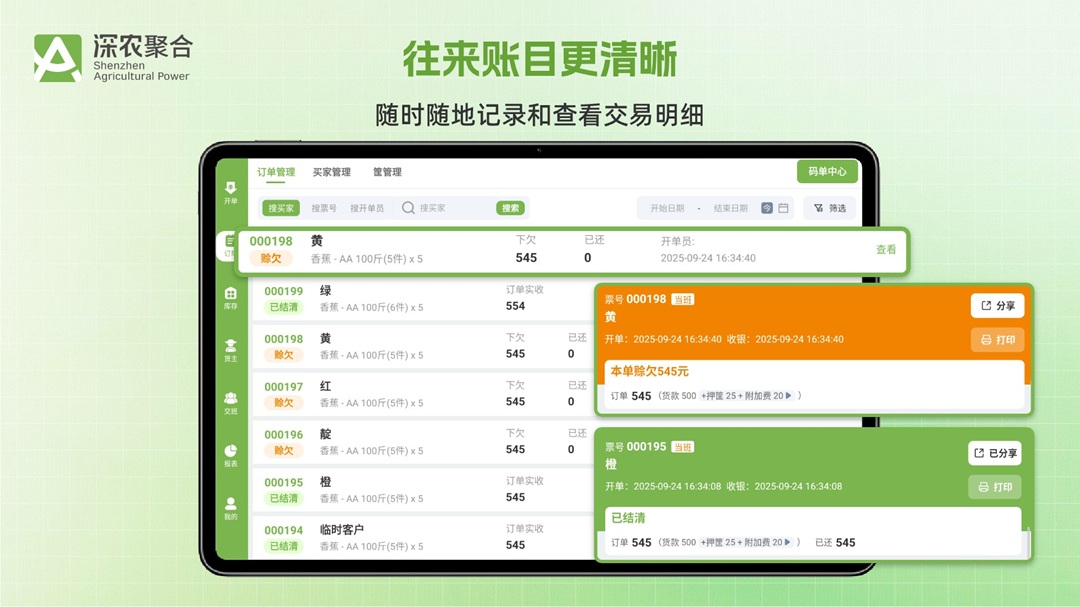Select the 搜买家 search filter chip

point(280,208)
